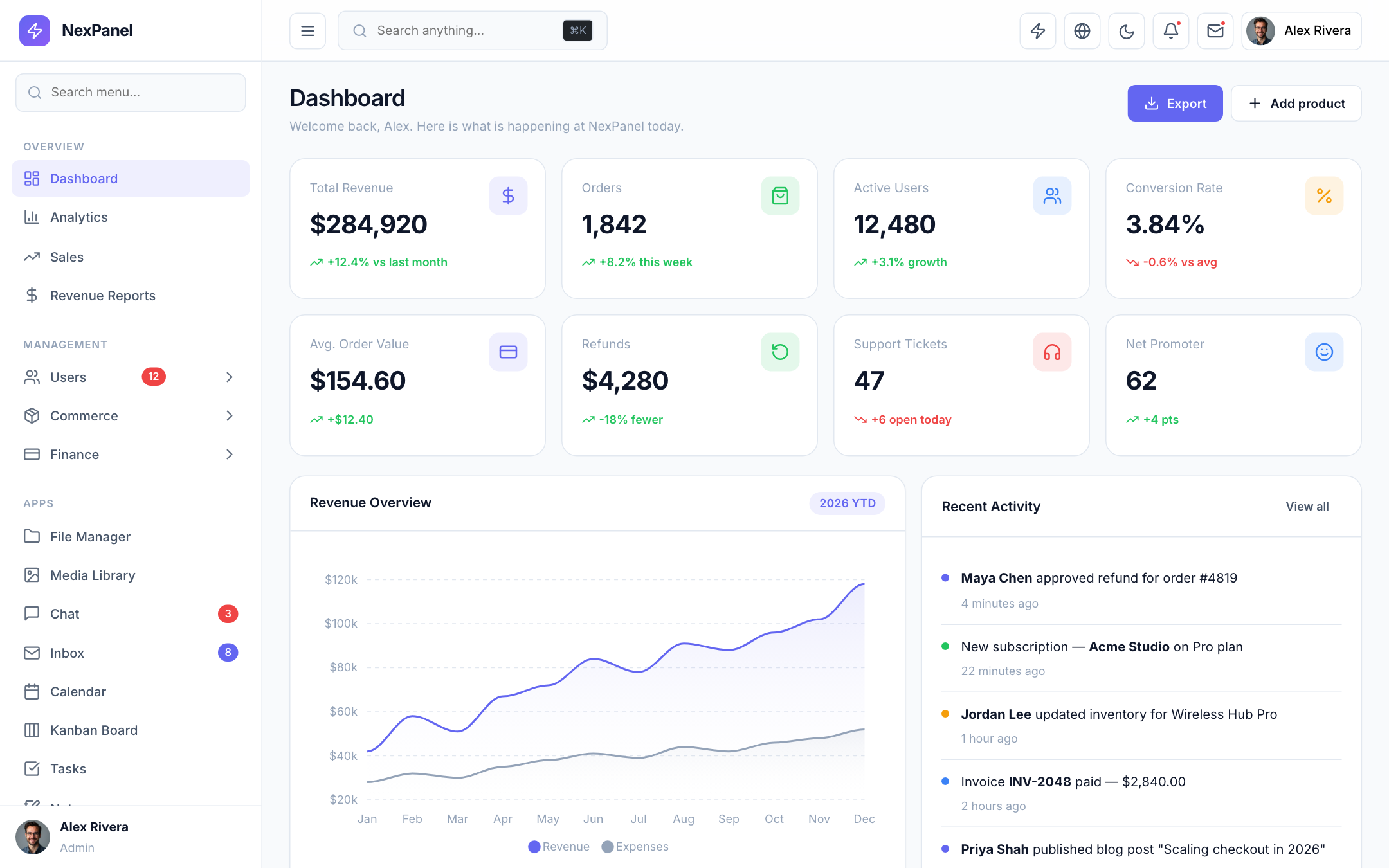1389x868 pixels.
Task: Expand the Commerce submenu chevron
Action: [230, 415]
